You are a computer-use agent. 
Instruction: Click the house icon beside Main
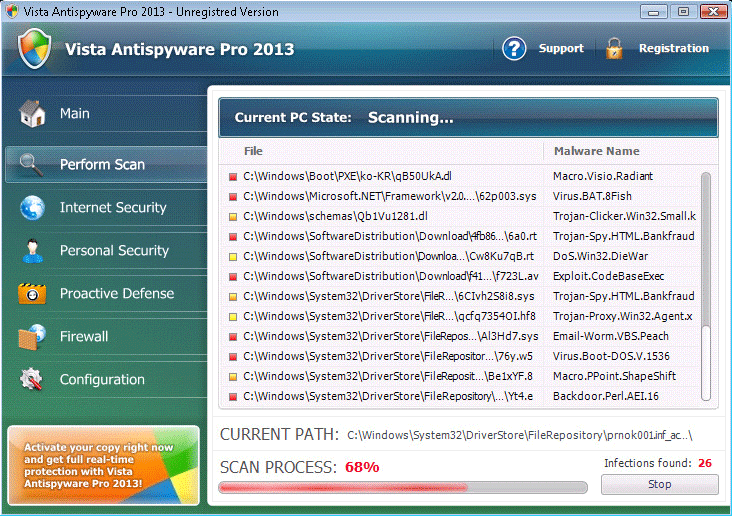(32, 113)
